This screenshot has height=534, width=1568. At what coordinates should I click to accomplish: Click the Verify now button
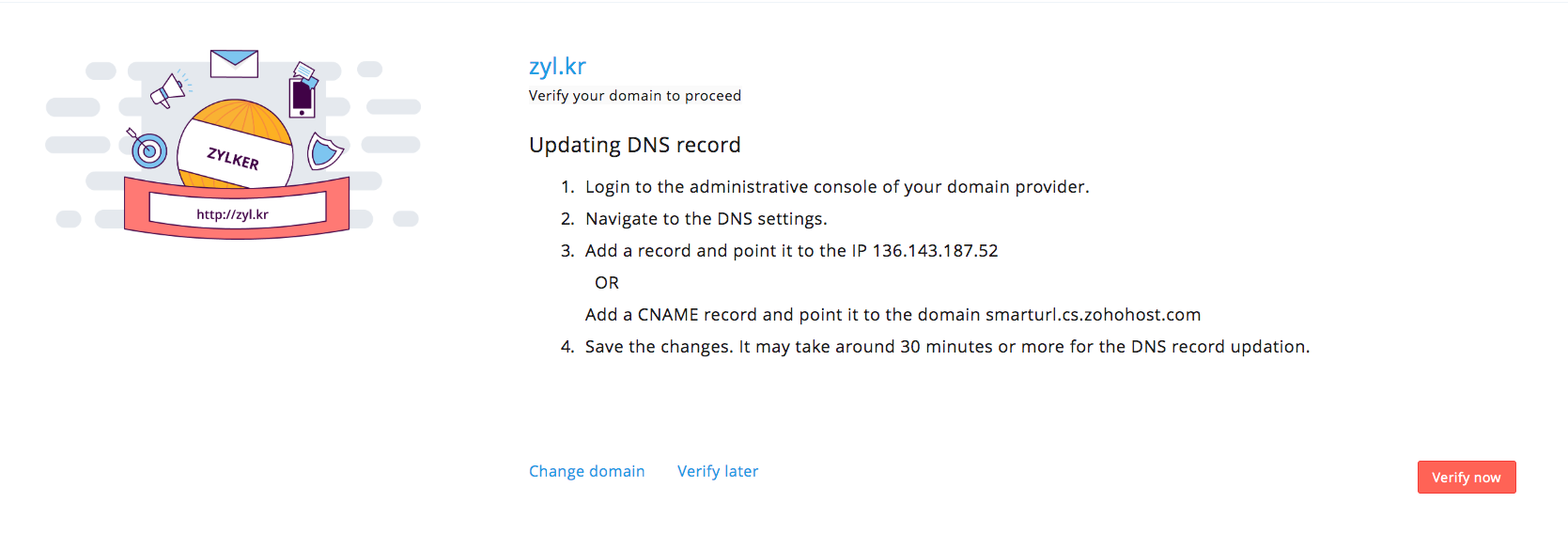click(1467, 478)
